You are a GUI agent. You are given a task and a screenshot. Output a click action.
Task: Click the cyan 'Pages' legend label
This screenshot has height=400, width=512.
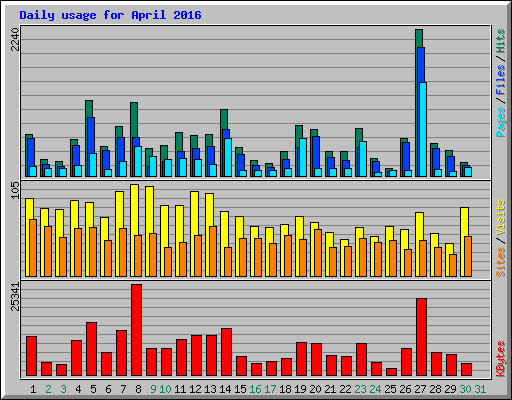[x=501, y=122]
